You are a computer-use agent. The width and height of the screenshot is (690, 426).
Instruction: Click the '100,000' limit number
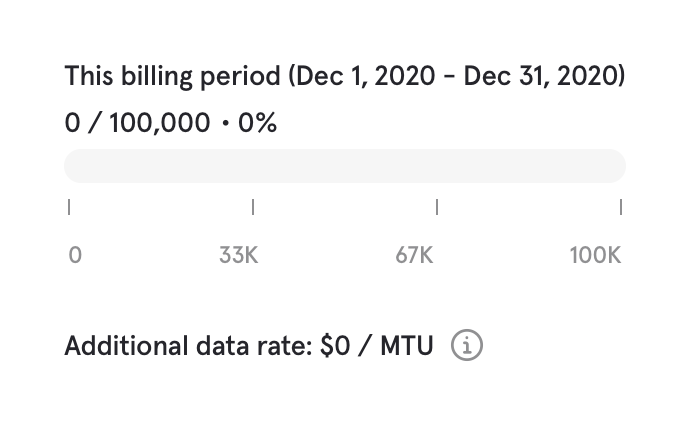[160, 124]
